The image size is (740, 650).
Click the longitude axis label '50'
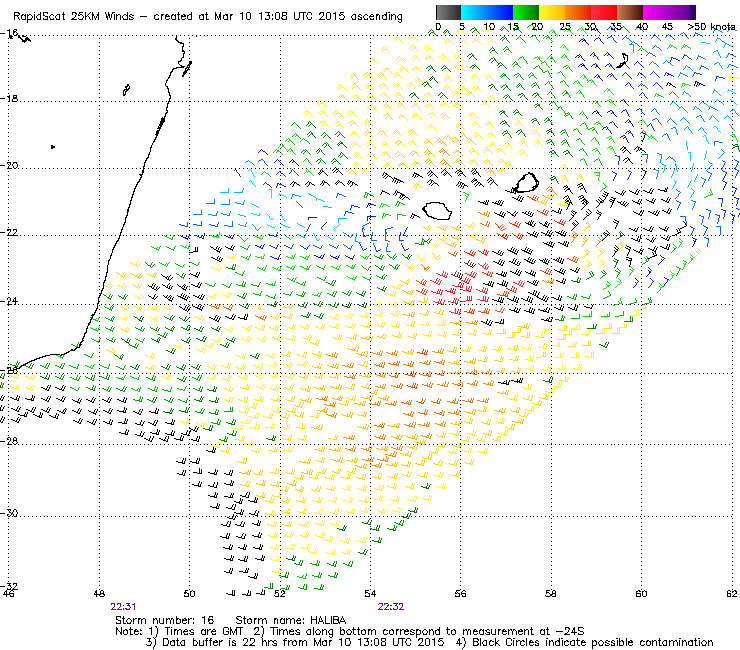[189, 594]
